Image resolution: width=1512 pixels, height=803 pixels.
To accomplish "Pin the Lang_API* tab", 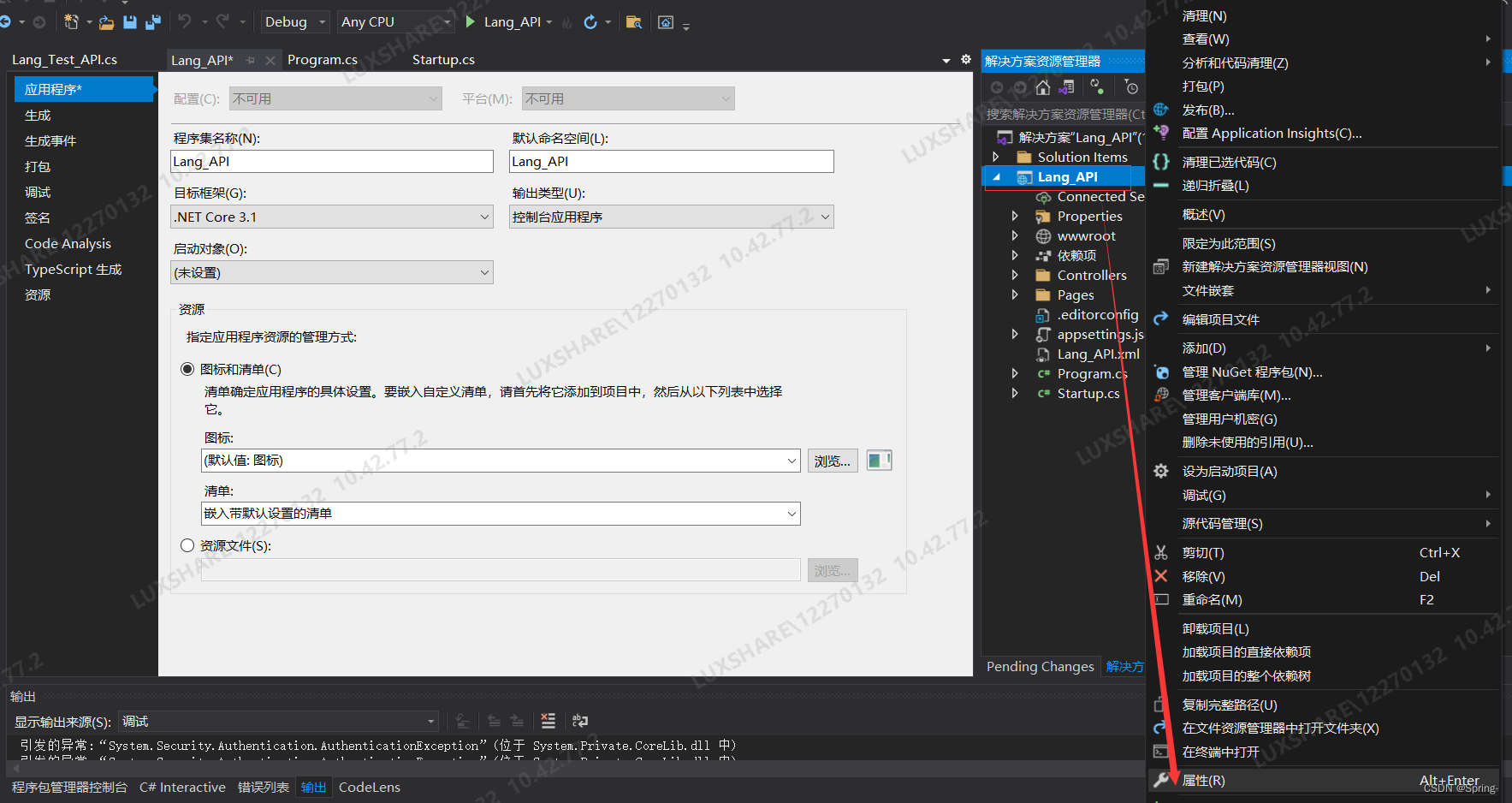I will tap(251, 60).
